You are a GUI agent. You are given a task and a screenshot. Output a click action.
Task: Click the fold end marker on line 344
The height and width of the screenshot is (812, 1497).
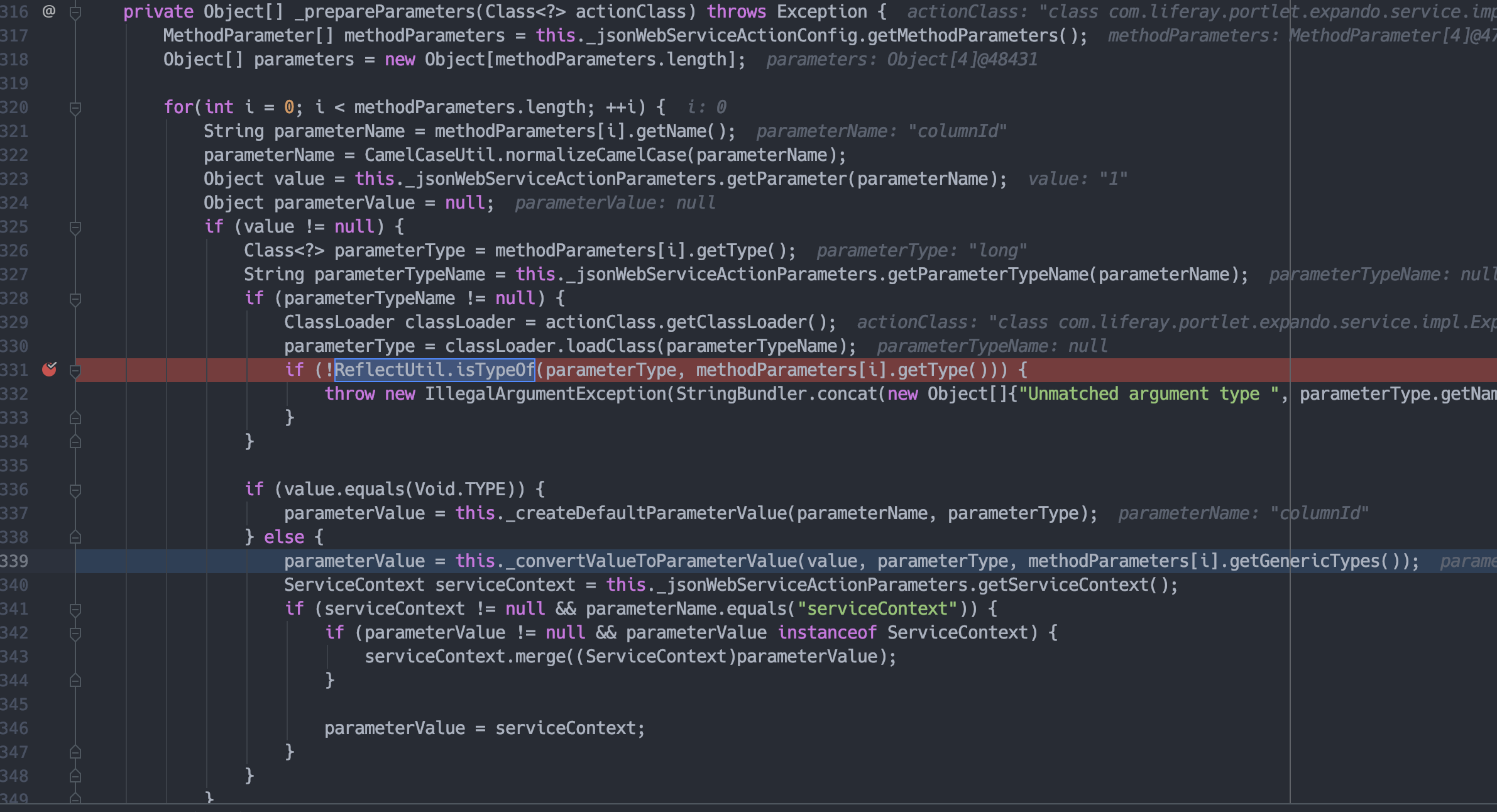tap(75, 681)
